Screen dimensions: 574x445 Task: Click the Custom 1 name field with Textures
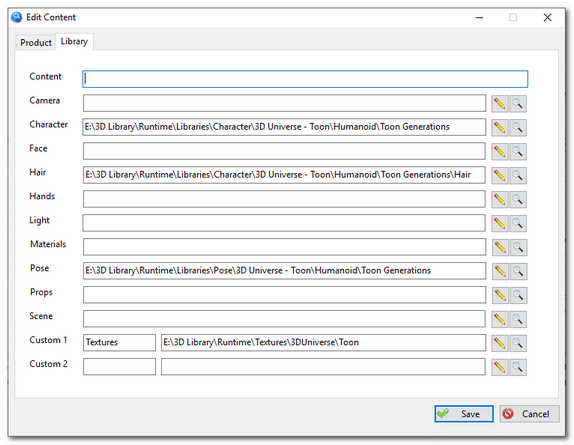pyautogui.click(x=119, y=343)
